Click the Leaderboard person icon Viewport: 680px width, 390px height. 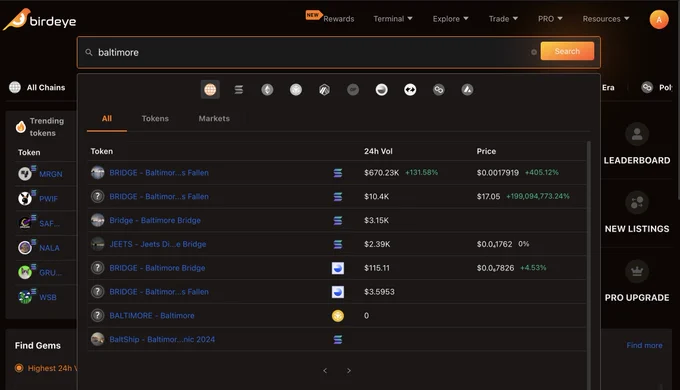(x=637, y=134)
